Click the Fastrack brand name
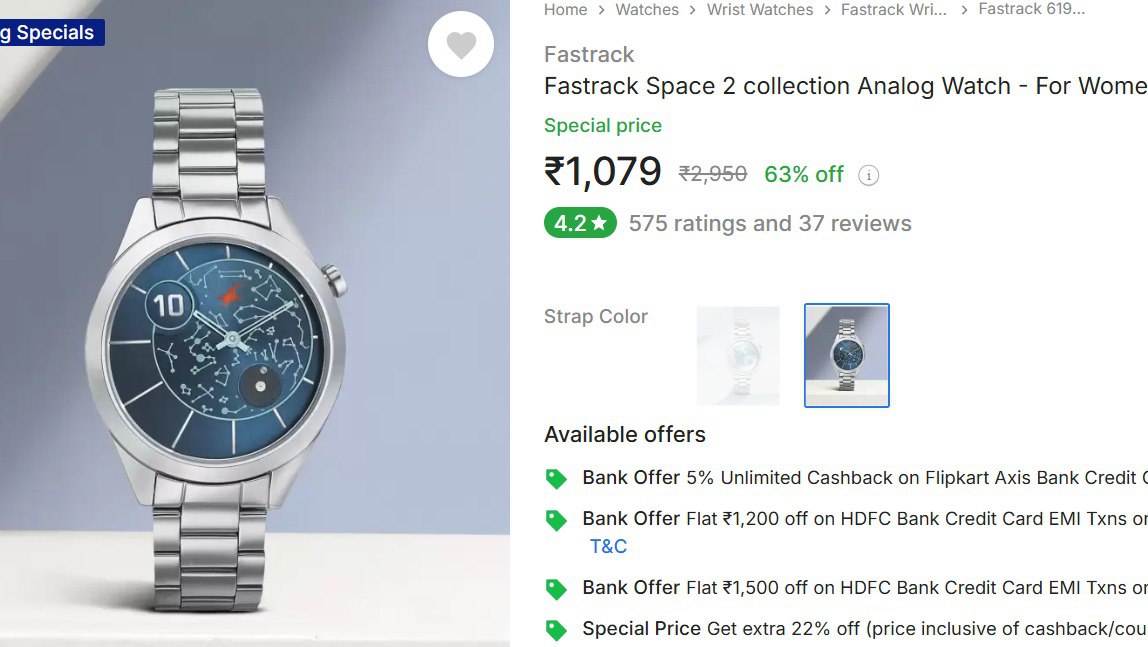 point(589,55)
